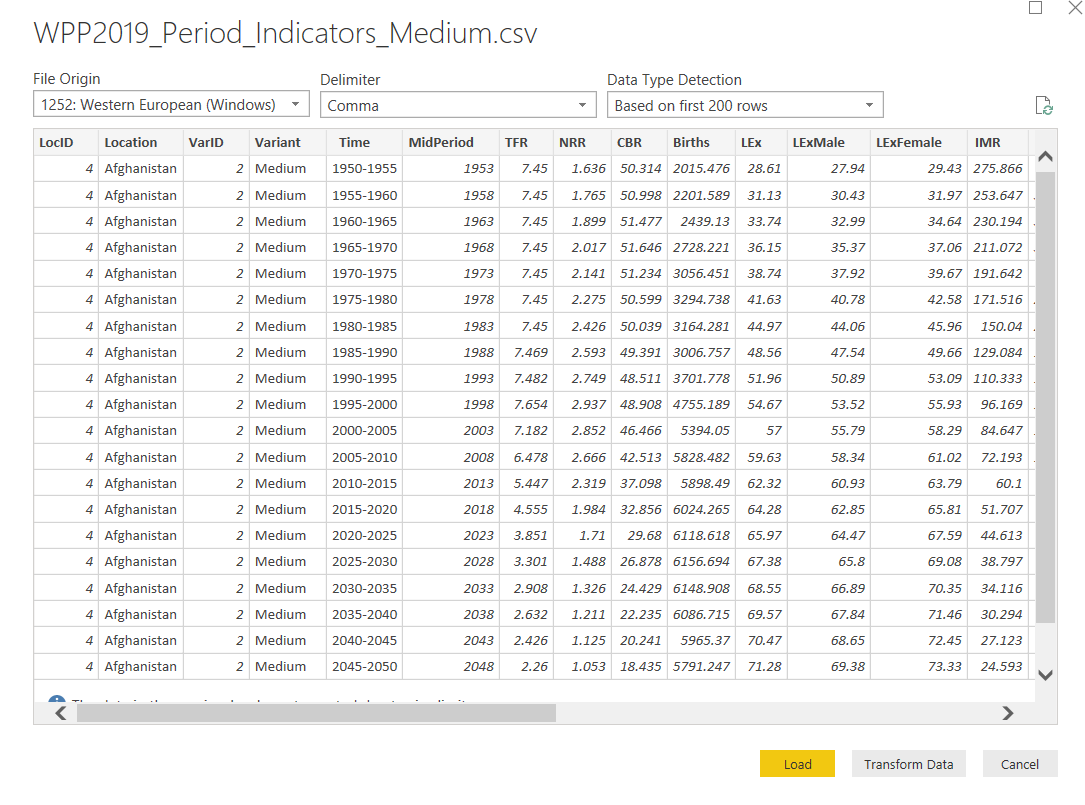Click the preview table's scroll-down arrow
Screen dimensions: 1085x805
point(1045,675)
